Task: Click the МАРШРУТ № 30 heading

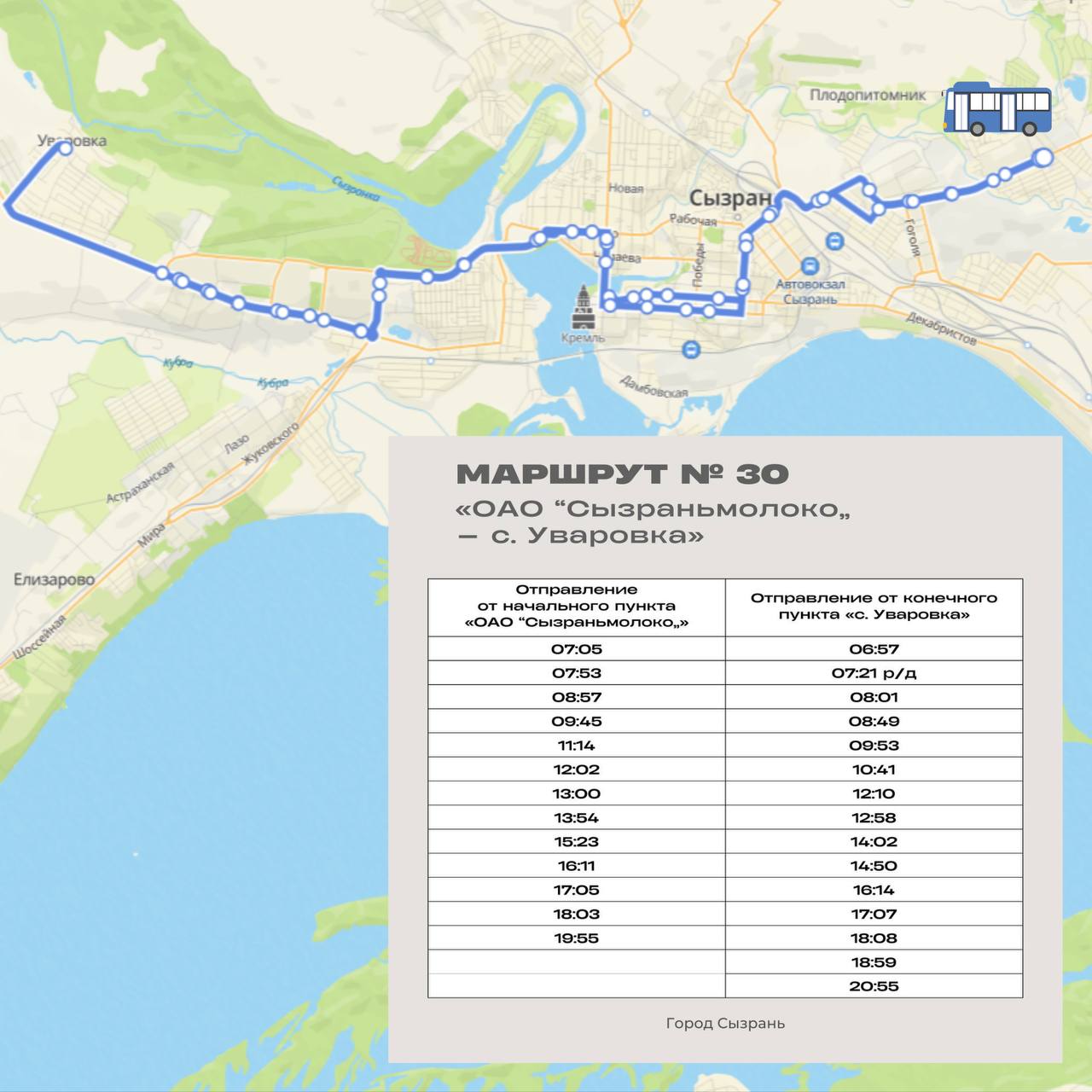Action: pyautogui.click(x=623, y=474)
